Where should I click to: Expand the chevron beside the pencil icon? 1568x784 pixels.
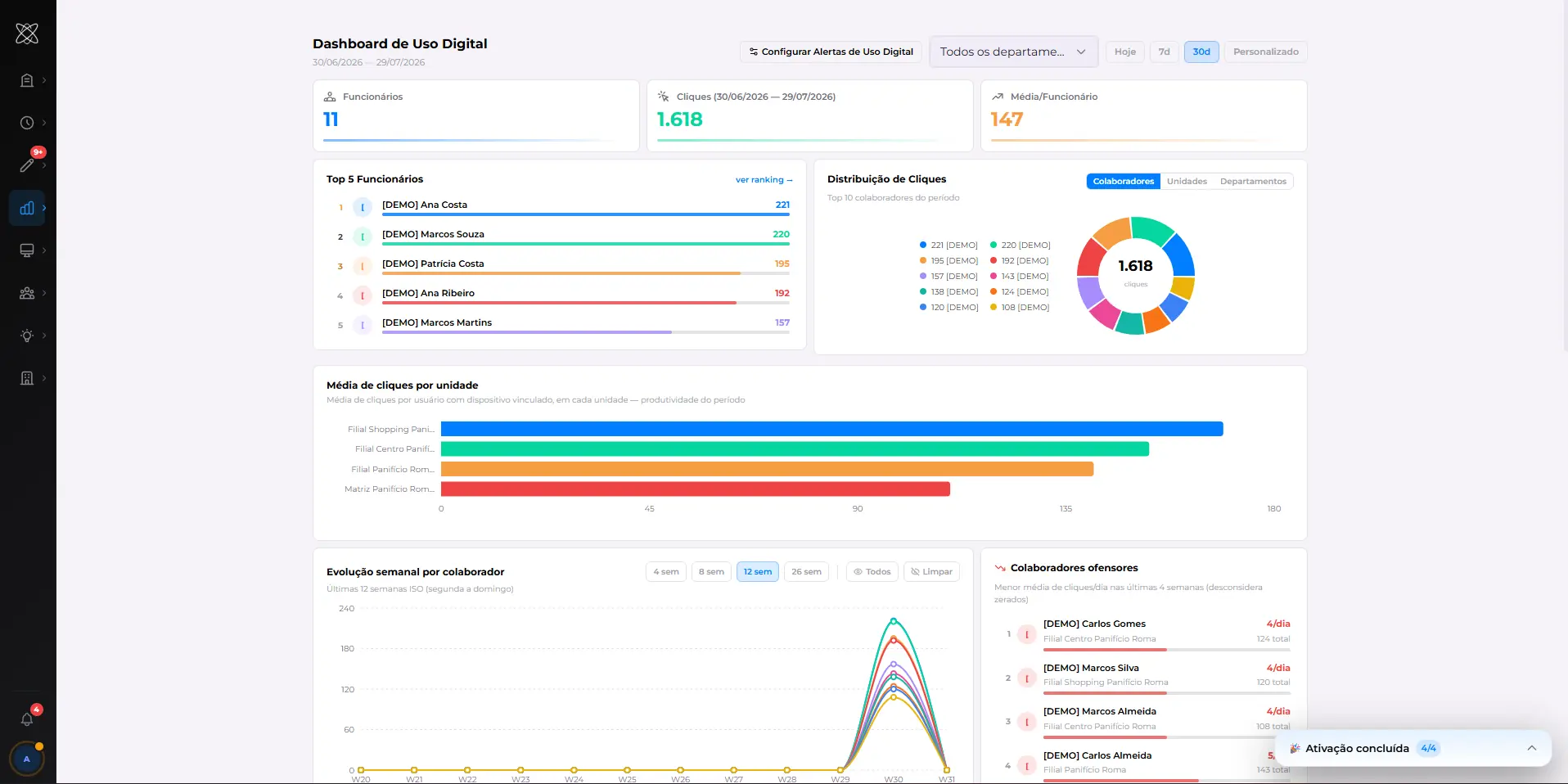pyautogui.click(x=44, y=165)
